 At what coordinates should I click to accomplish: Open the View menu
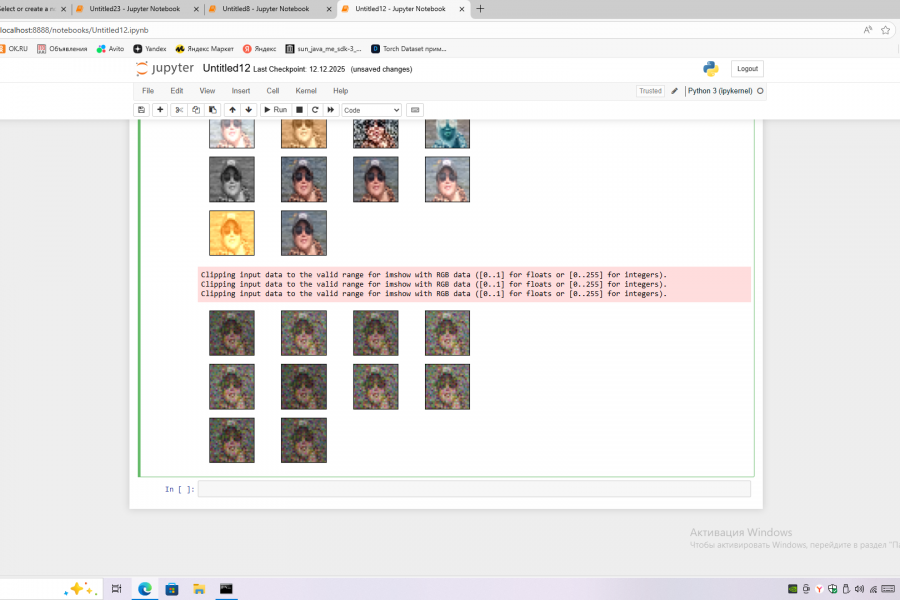click(x=207, y=91)
